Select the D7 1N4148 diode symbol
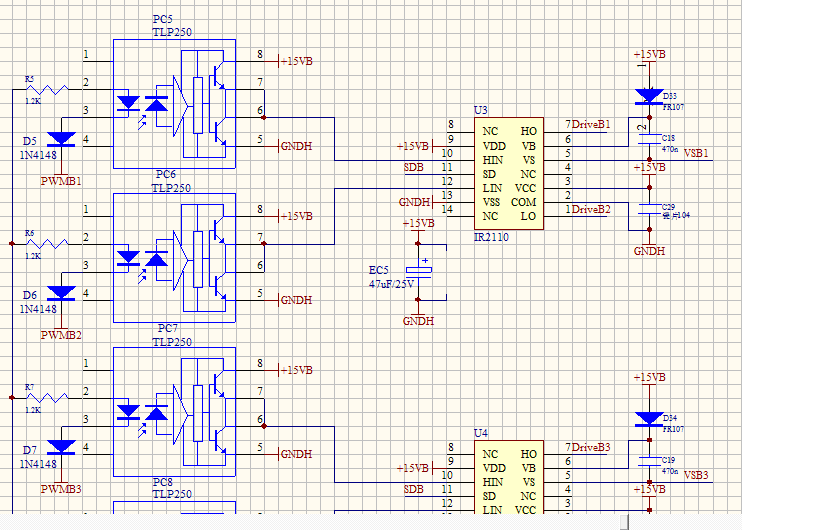The width and height of the screenshot is (819, 530). tap(62, 447)
